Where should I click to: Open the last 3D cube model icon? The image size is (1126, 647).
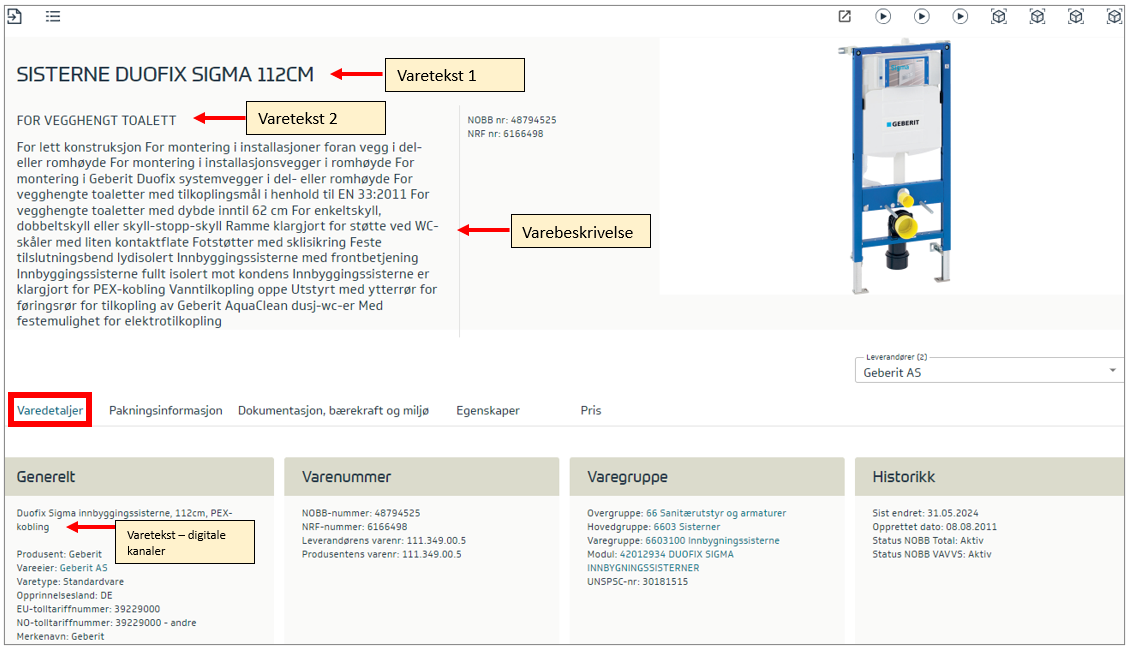point(1114,16)
